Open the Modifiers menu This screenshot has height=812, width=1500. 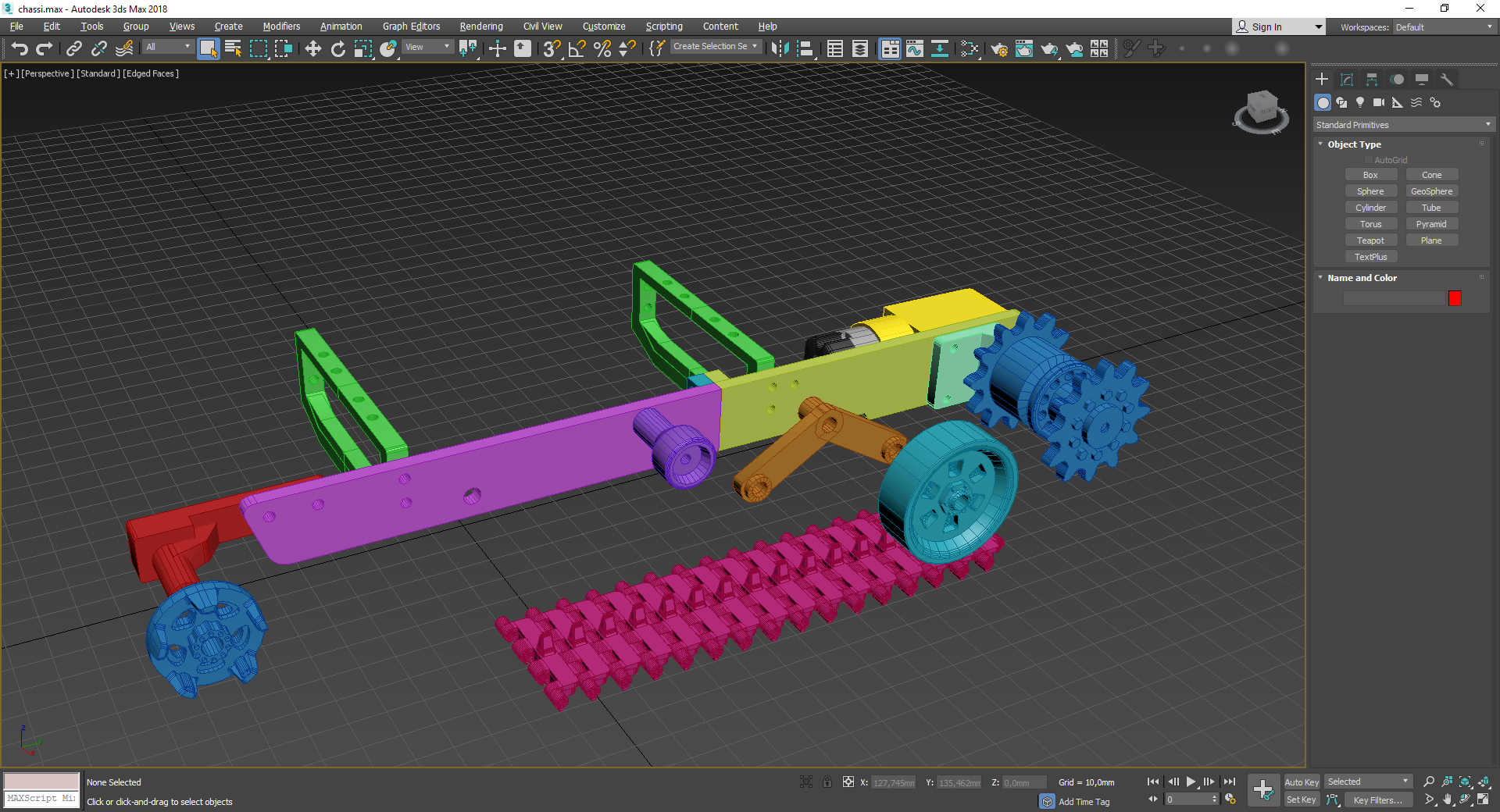[281, 27]
